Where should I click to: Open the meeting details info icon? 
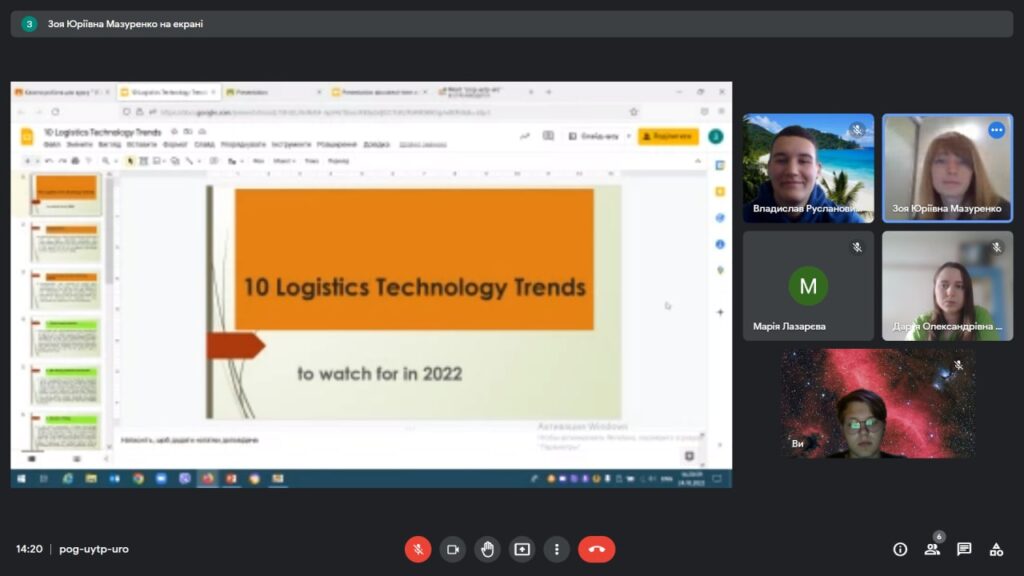click(900, 549)
